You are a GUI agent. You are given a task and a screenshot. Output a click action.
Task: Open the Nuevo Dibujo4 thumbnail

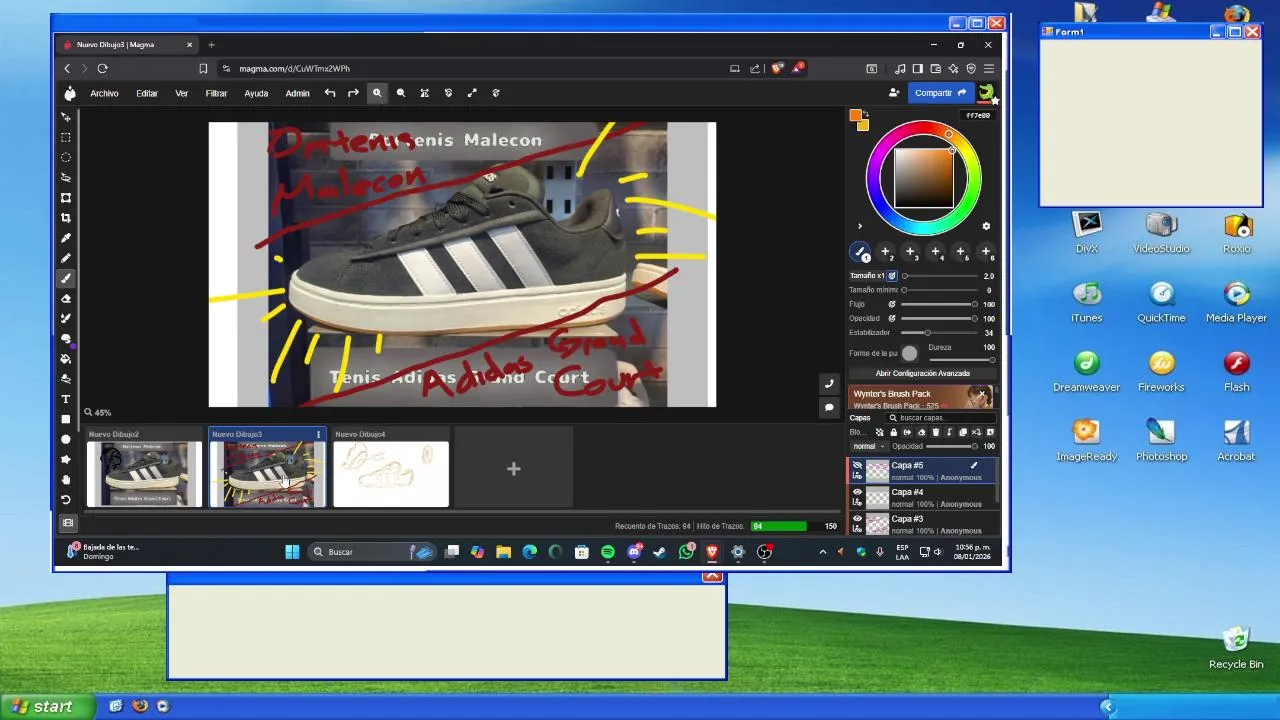[x=391, y=474]
